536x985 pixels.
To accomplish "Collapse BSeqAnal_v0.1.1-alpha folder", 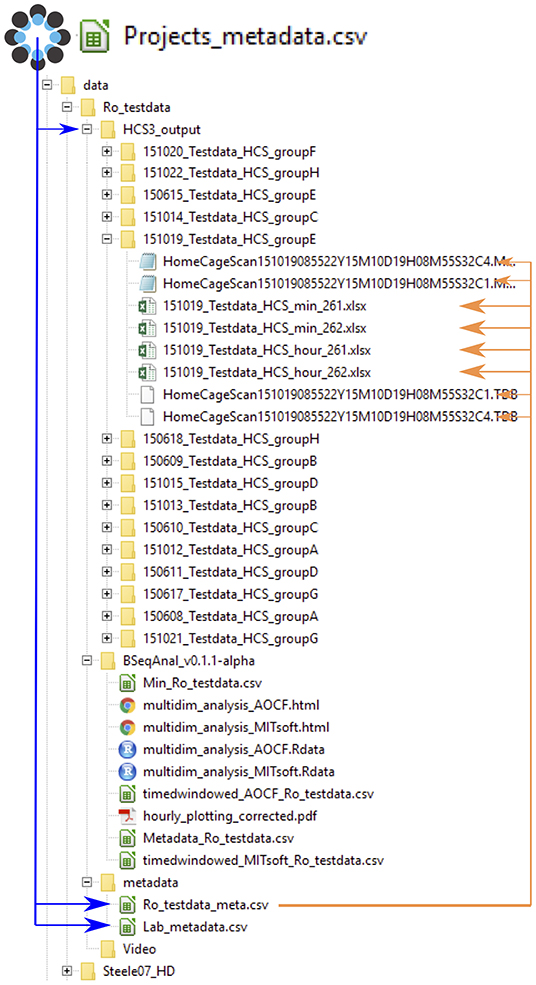I will [87, 660].
